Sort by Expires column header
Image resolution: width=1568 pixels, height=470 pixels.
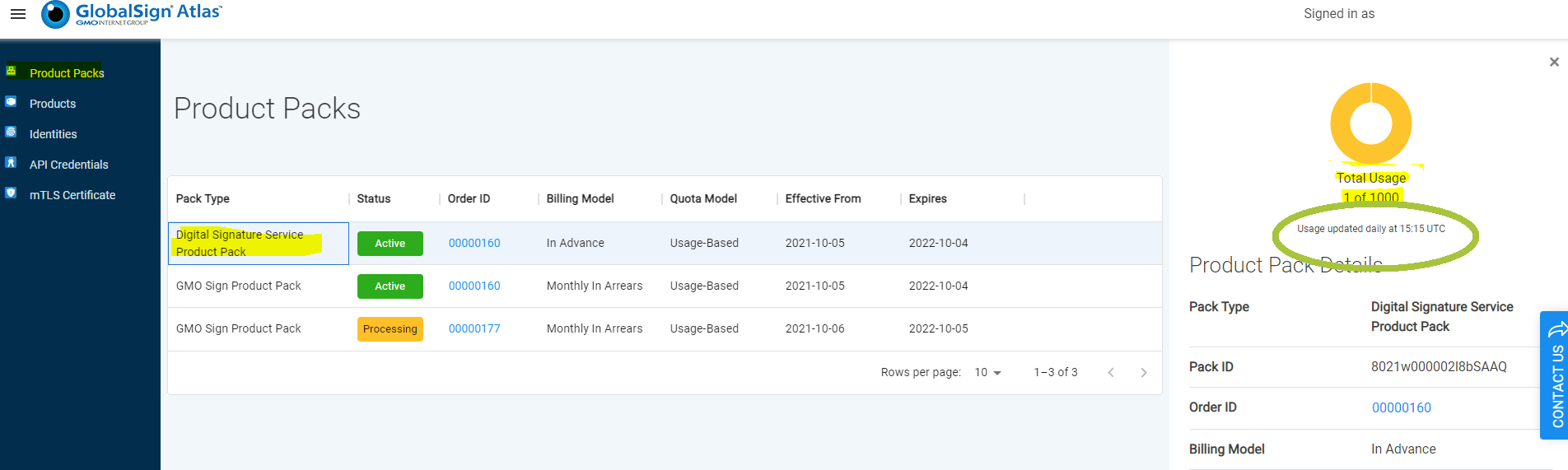(927, 198)
